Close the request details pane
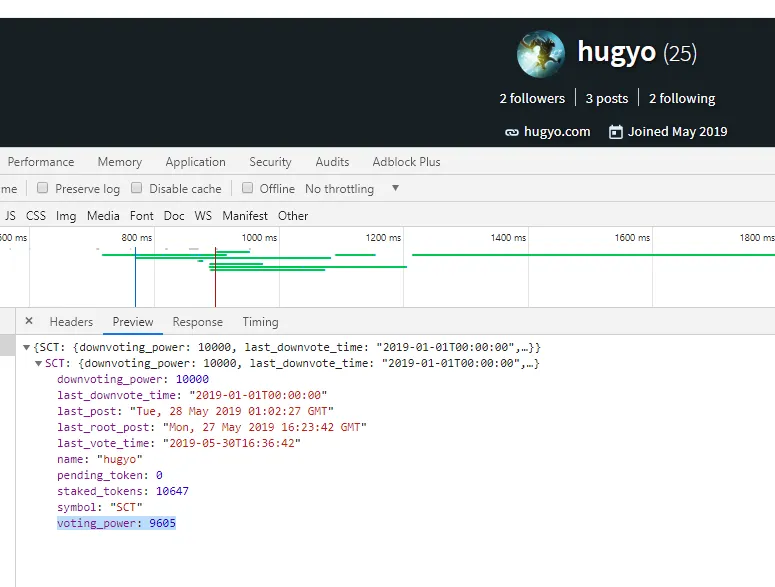775x587 pixels. coord(29,321)
